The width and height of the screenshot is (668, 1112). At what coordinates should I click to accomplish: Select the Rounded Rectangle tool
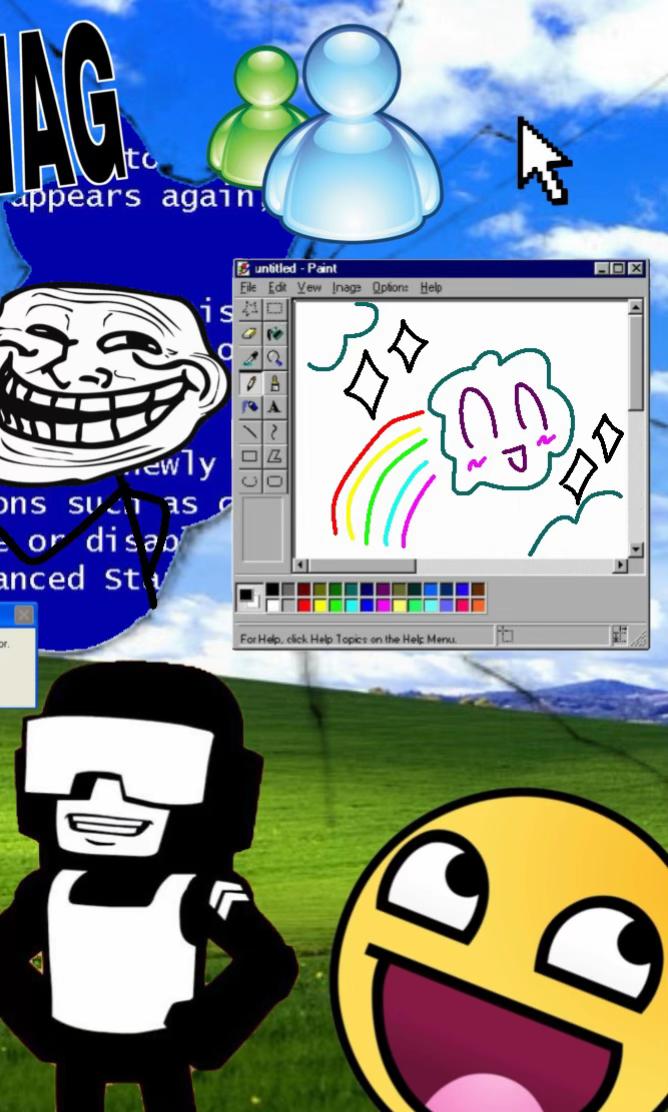pos(274,482)
